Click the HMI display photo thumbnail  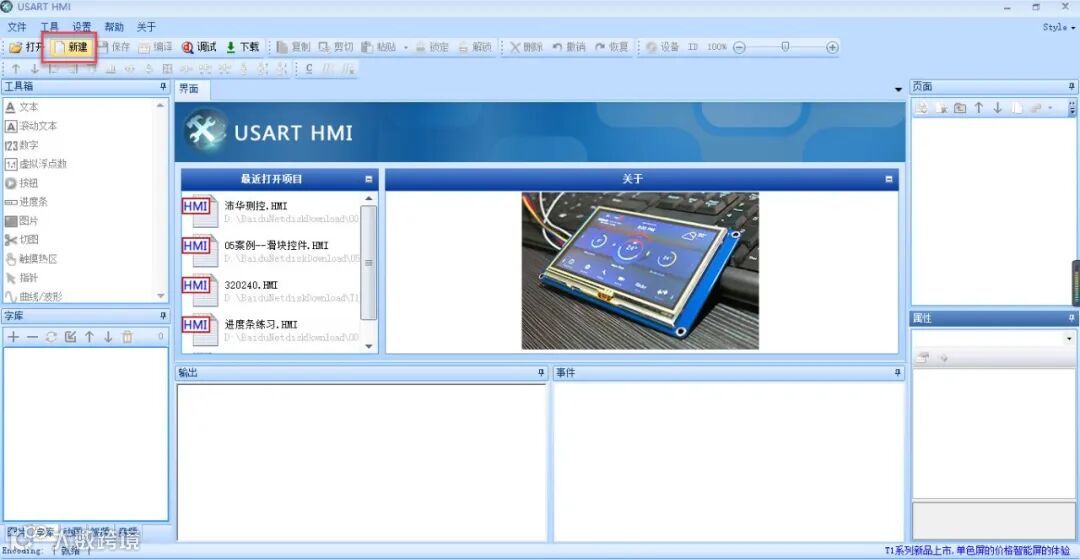[640, 271]
